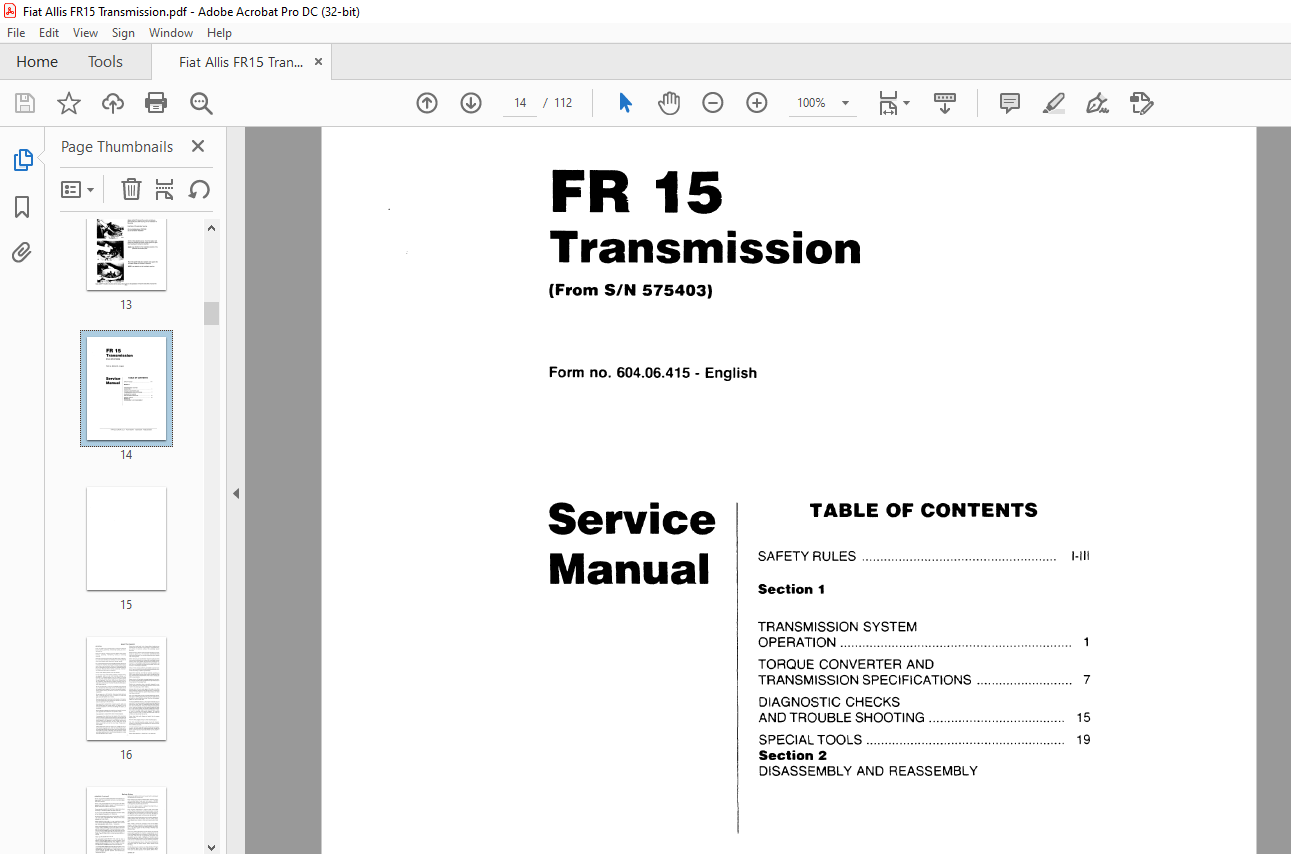Open the Window menu
The width and height of the screenshot is (1291, 854).
coord(171,33)
